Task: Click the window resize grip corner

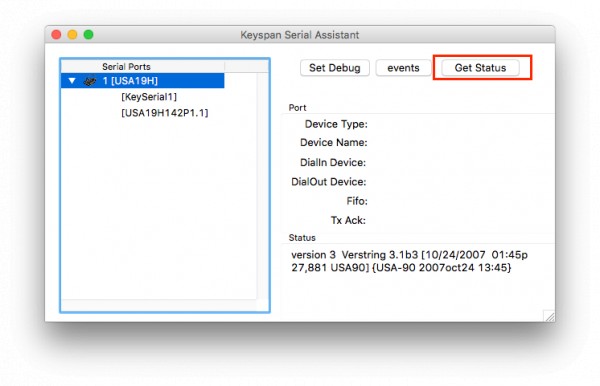Action: (x=549, y=316)
